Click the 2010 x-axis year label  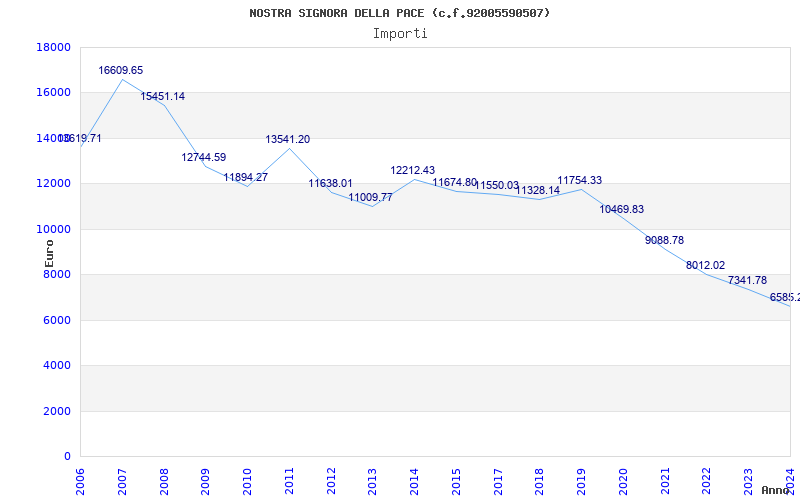pos(247,481)
